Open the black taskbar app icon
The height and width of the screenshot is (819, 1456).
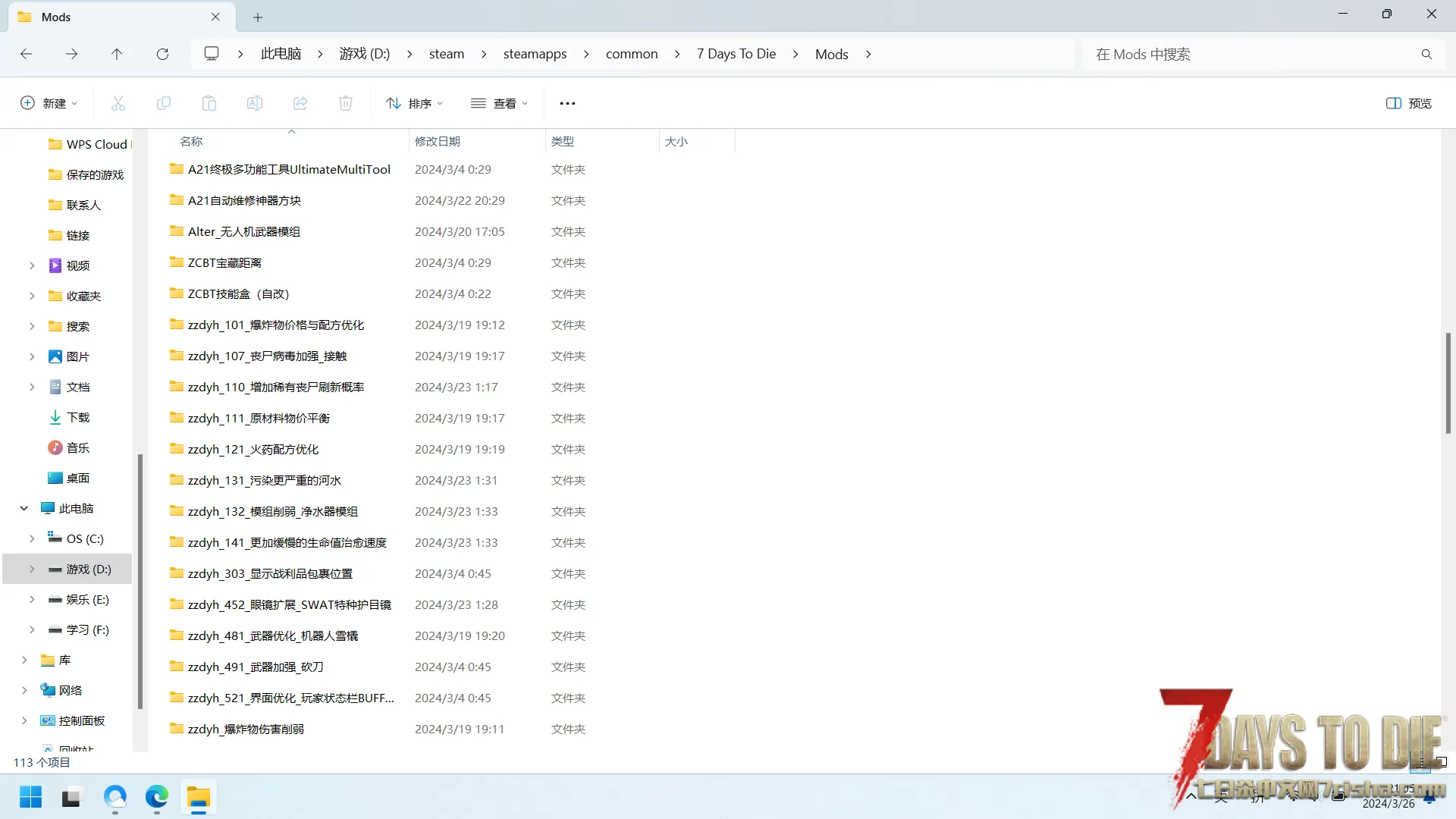tap(71, 797)
